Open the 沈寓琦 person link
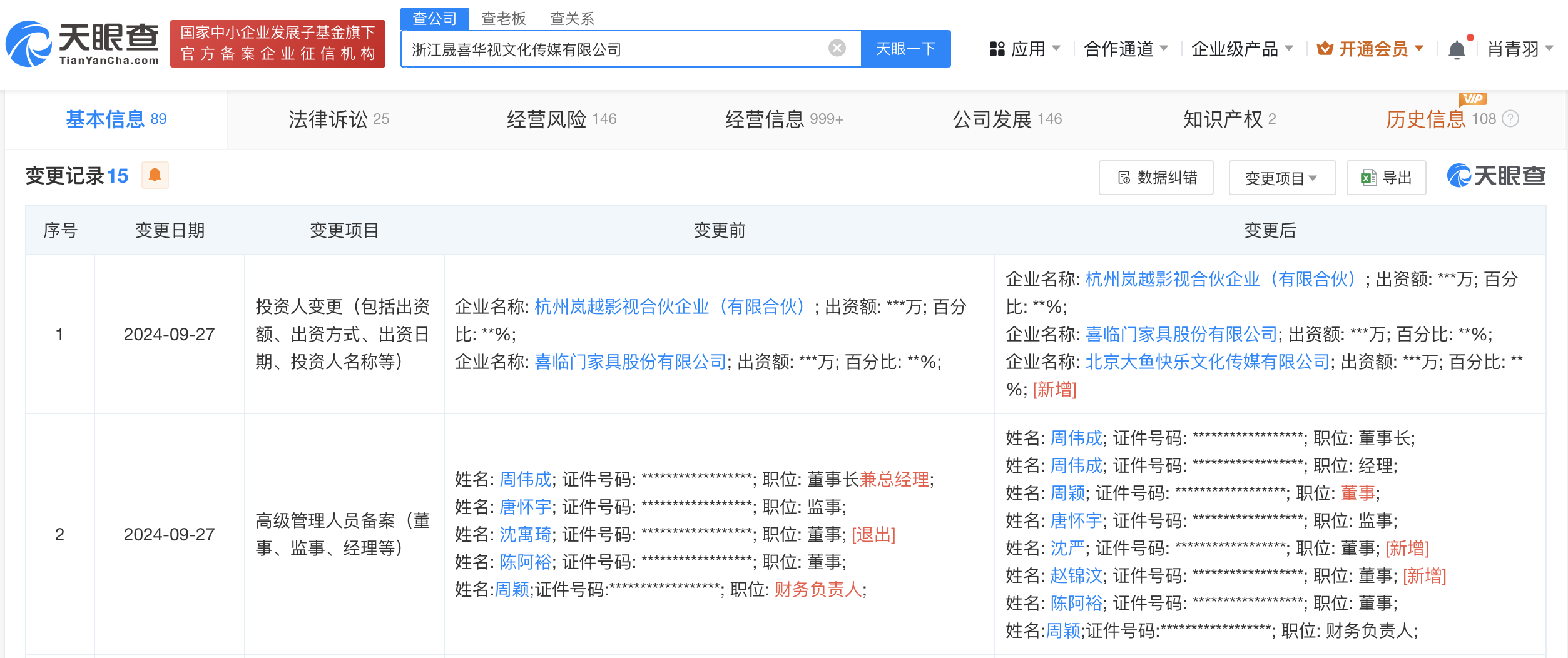This screenshot has height=658, width=1568. click(525, 535)
